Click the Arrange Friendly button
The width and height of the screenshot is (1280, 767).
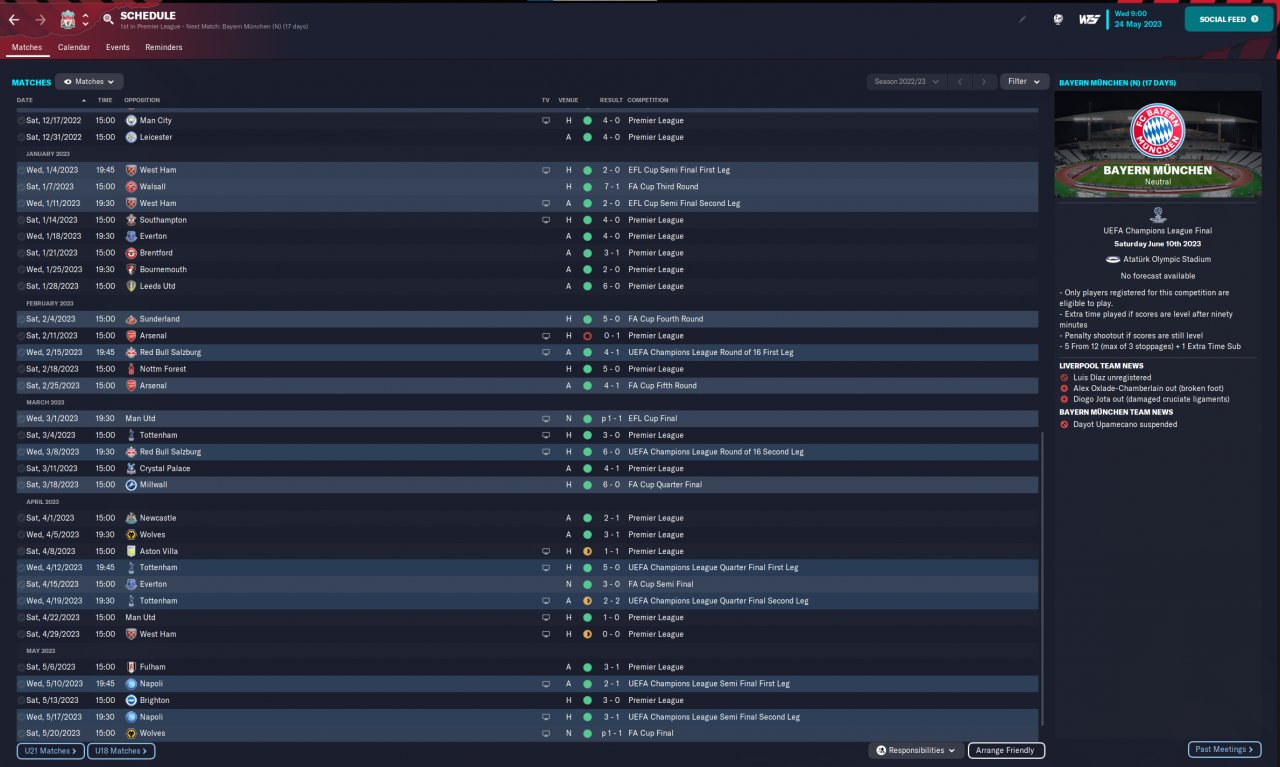(1007, 750)
